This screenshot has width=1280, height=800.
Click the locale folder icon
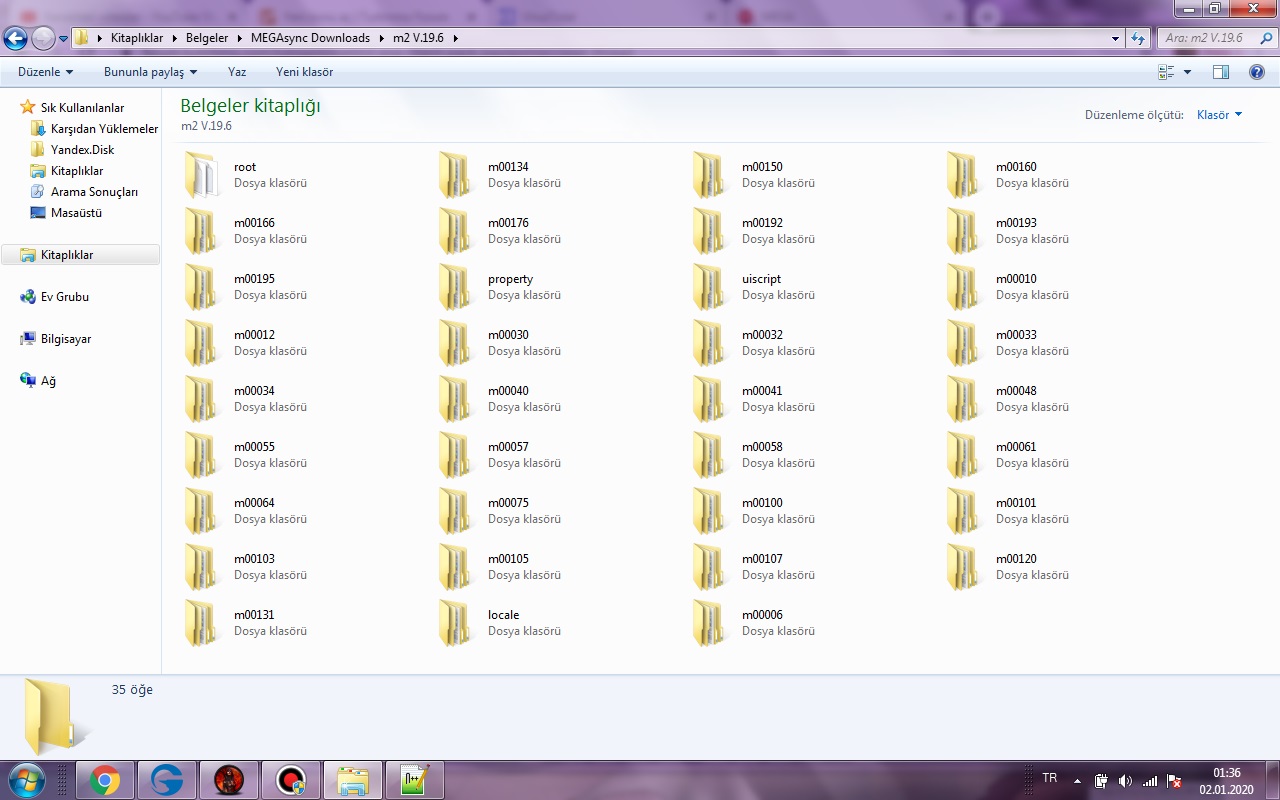click(x=455, y=623)
